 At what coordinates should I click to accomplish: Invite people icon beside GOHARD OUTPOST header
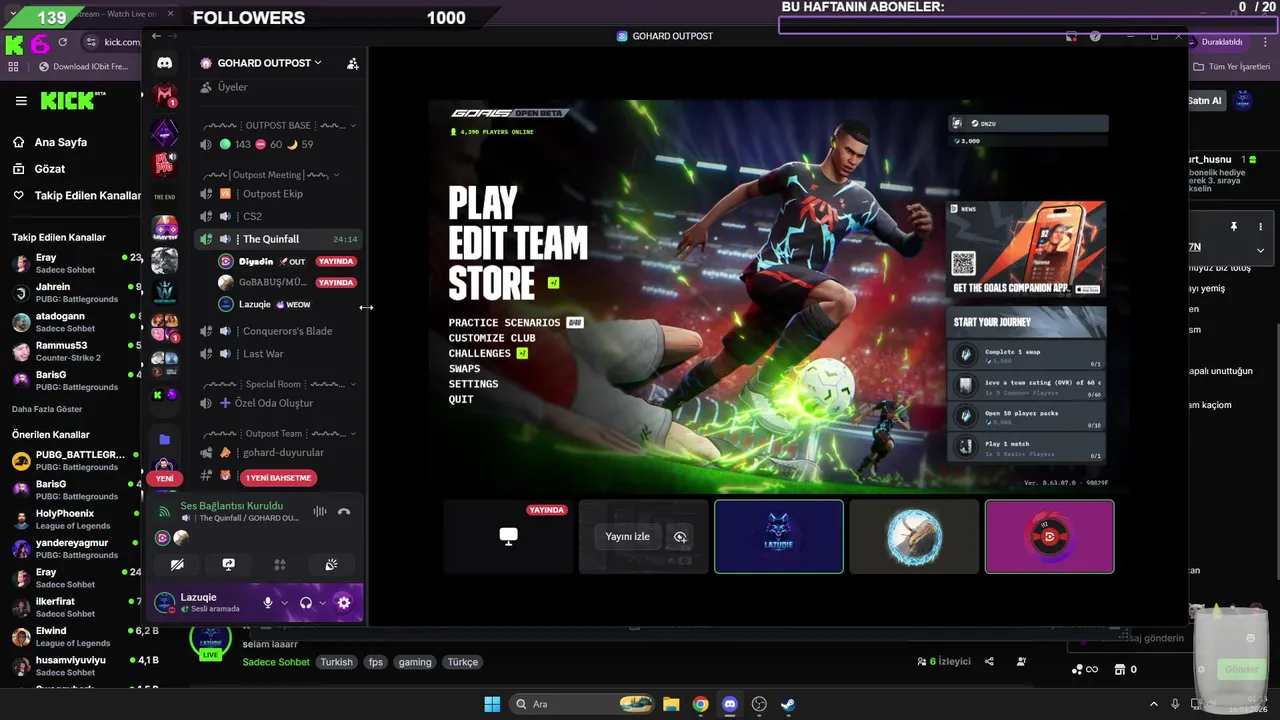(x=352, y=63)
